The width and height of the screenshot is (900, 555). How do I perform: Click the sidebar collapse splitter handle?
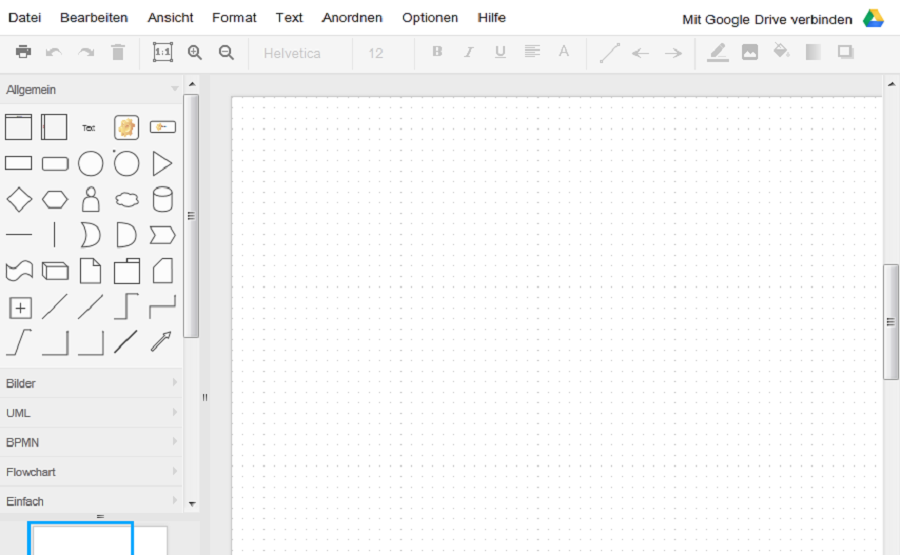tap(205, 397)
